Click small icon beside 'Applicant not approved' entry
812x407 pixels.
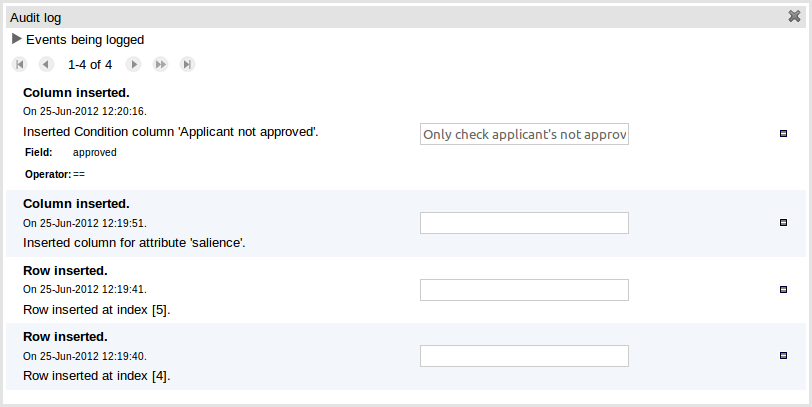coord(783,133)
